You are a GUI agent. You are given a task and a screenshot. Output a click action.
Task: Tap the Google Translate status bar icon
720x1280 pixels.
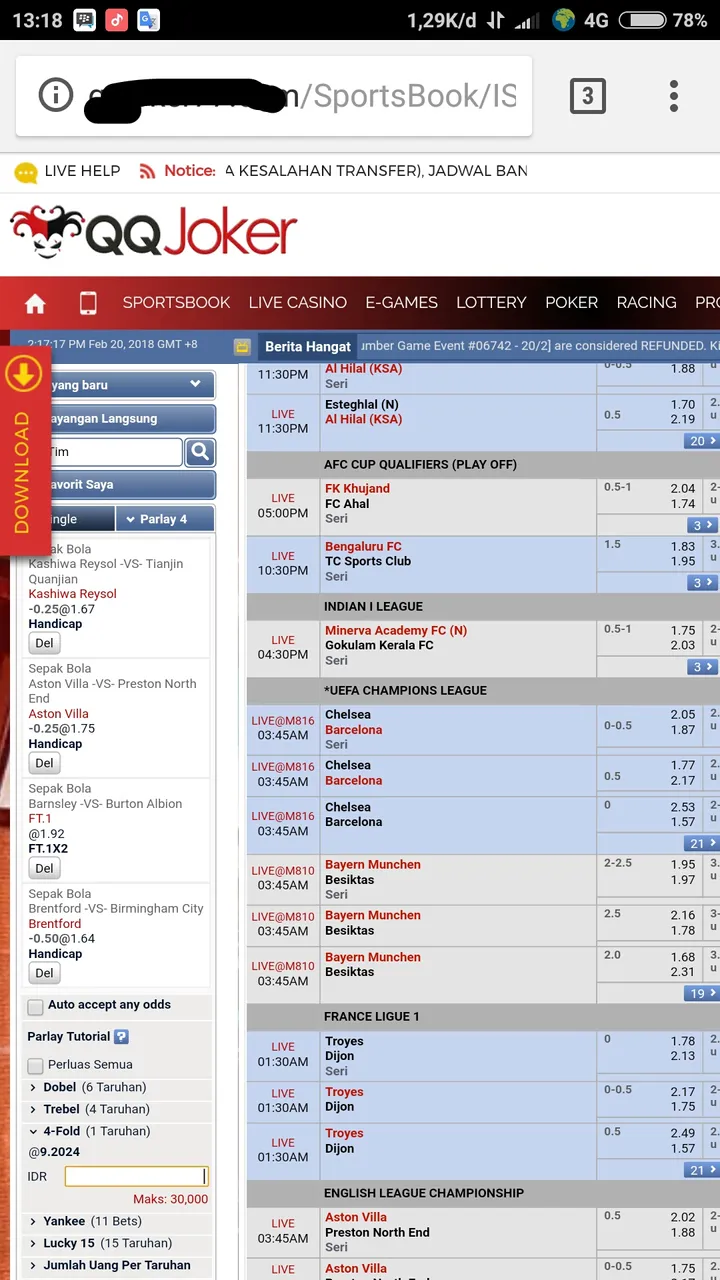[149, 20]
